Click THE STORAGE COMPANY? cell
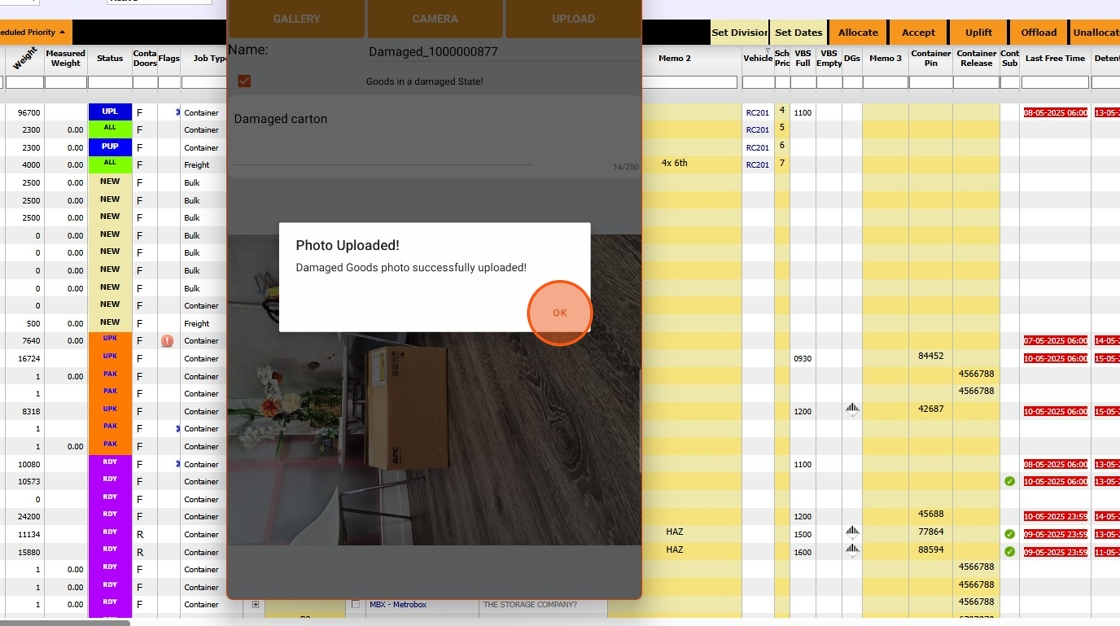Image resolution: width=1120 pixels, height=626 pixels. coord(530,605)
